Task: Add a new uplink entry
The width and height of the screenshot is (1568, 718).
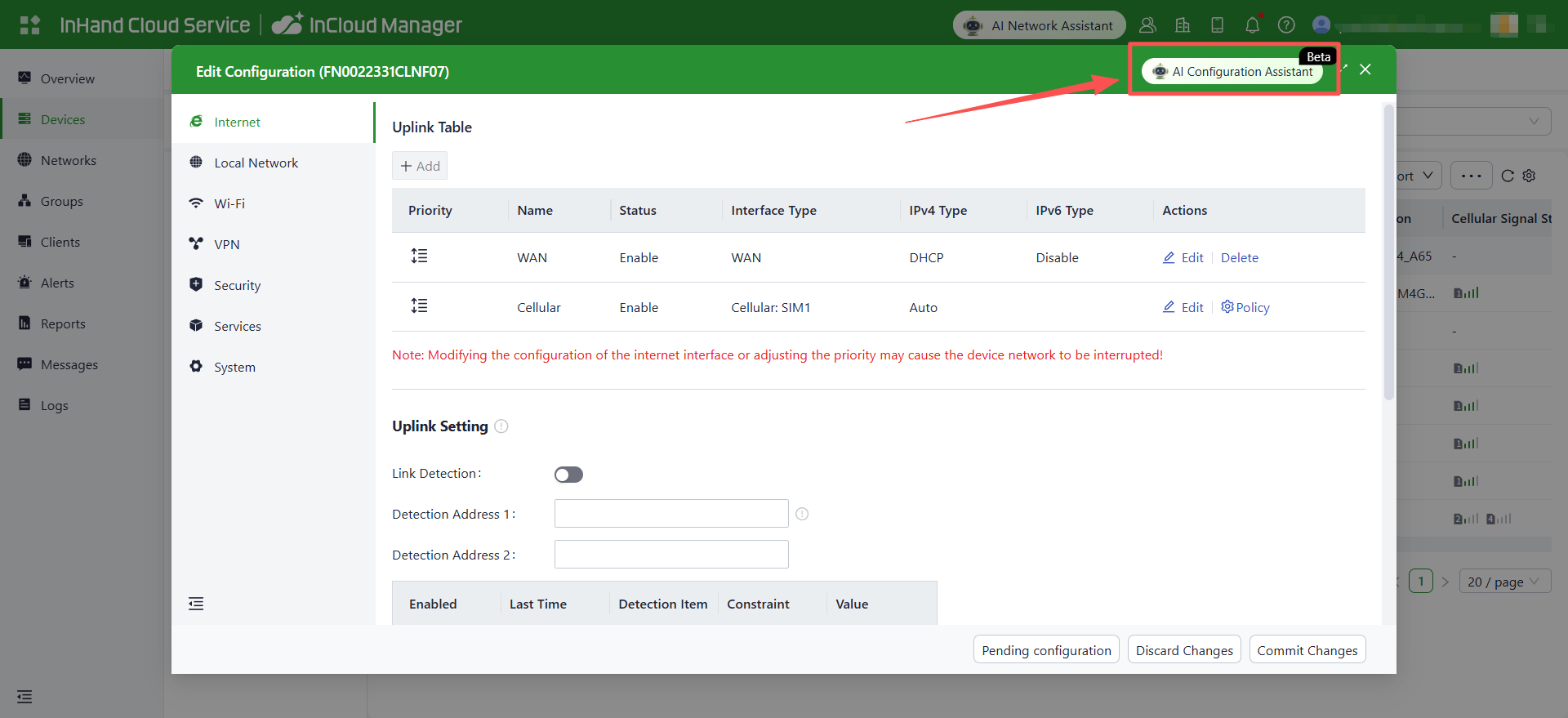Action: tap(420, 166)
